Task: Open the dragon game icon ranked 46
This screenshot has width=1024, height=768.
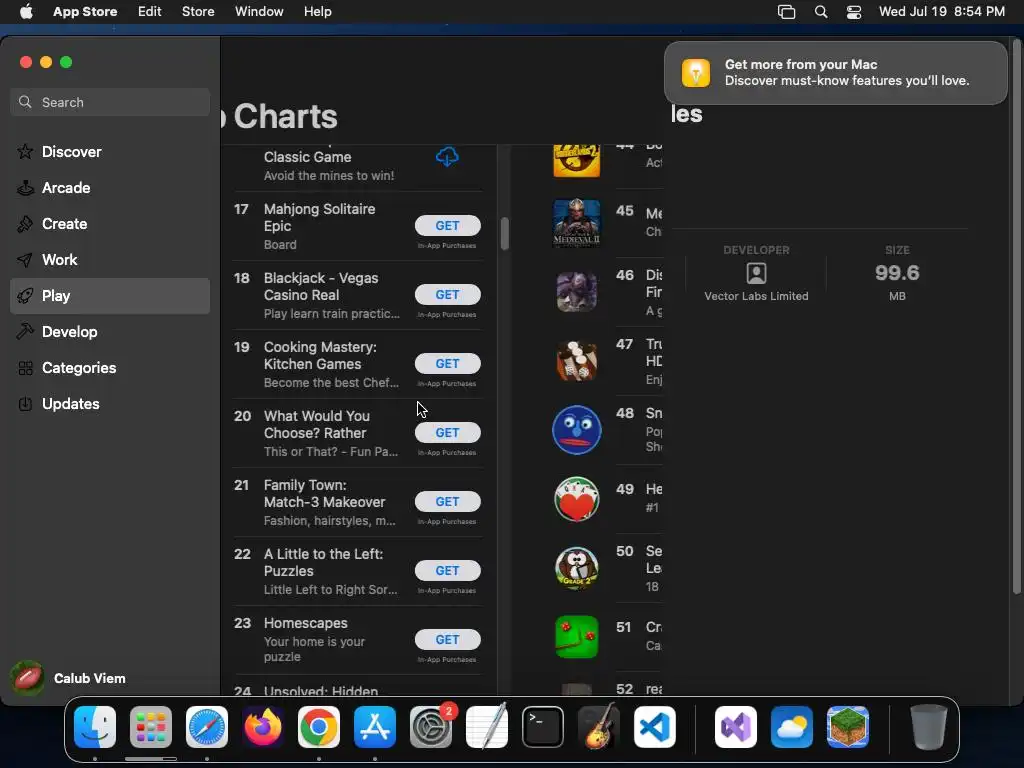Action: 577,291
